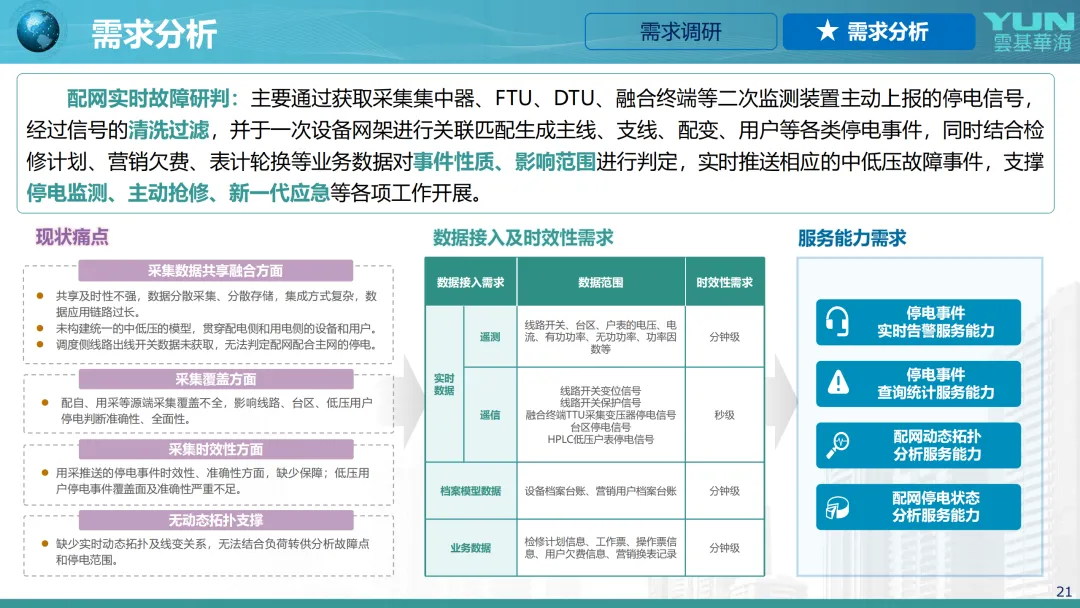Screen dimensions: 1080x608
Task: Click the 数据接入需求 table header
Action: 470,282
